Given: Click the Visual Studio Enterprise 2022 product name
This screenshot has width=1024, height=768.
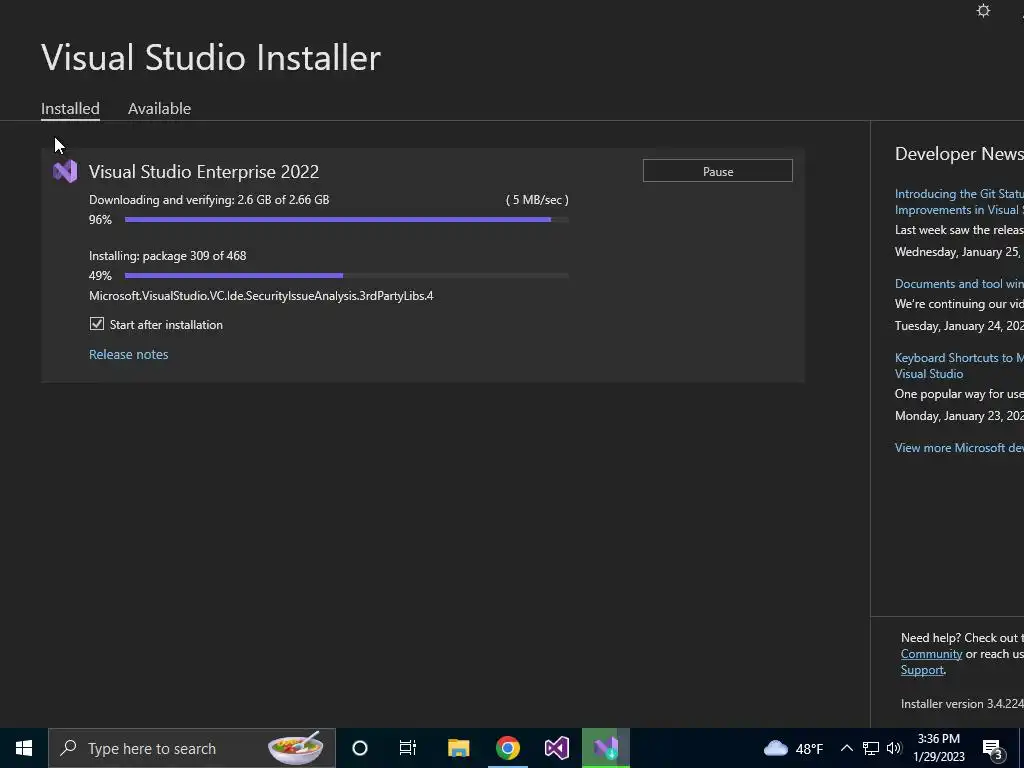Looking at the screenshot, I should pos(204,172).
